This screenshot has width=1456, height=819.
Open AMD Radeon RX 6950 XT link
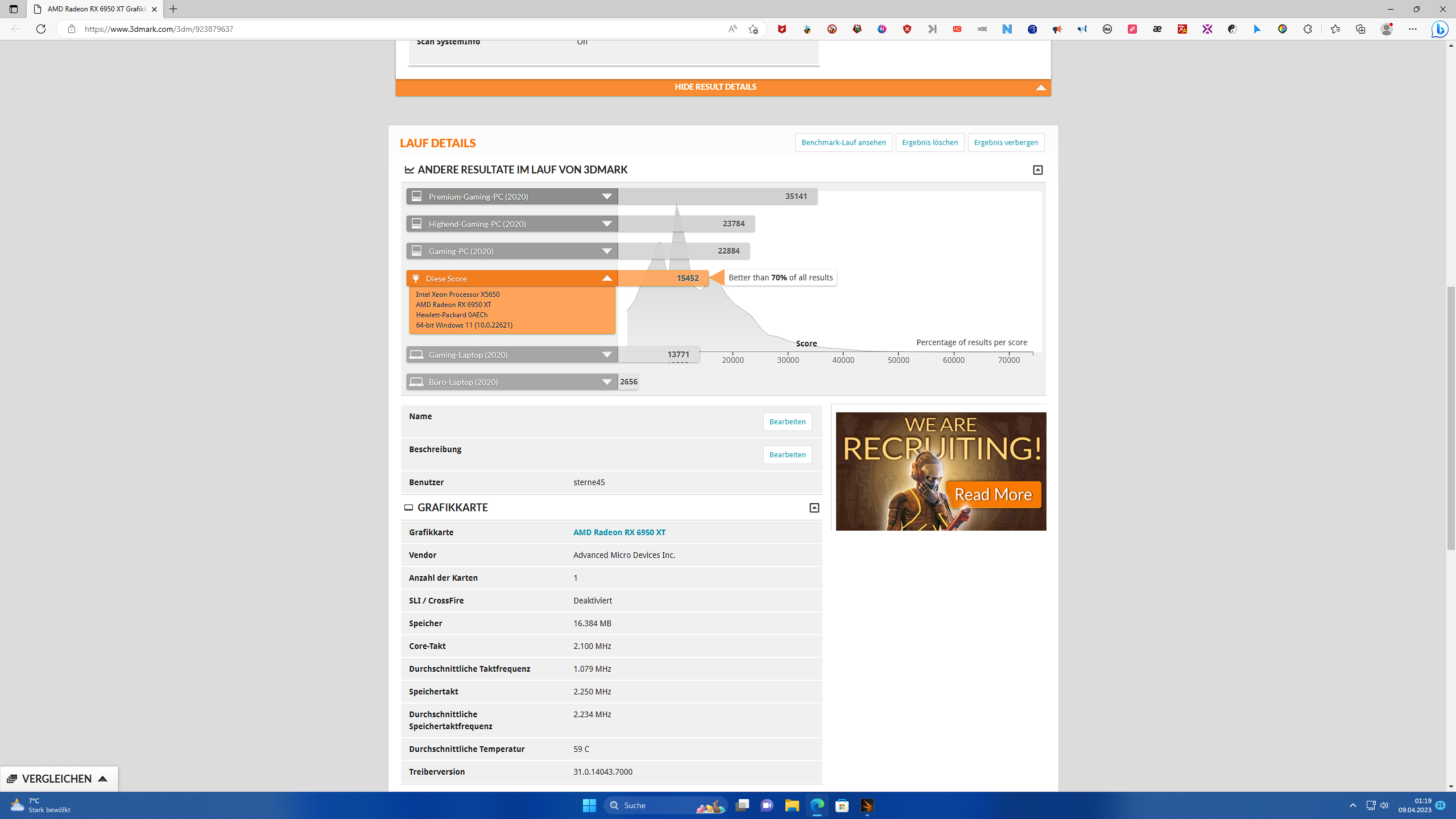pyautogui.click(x=619, y=532)
